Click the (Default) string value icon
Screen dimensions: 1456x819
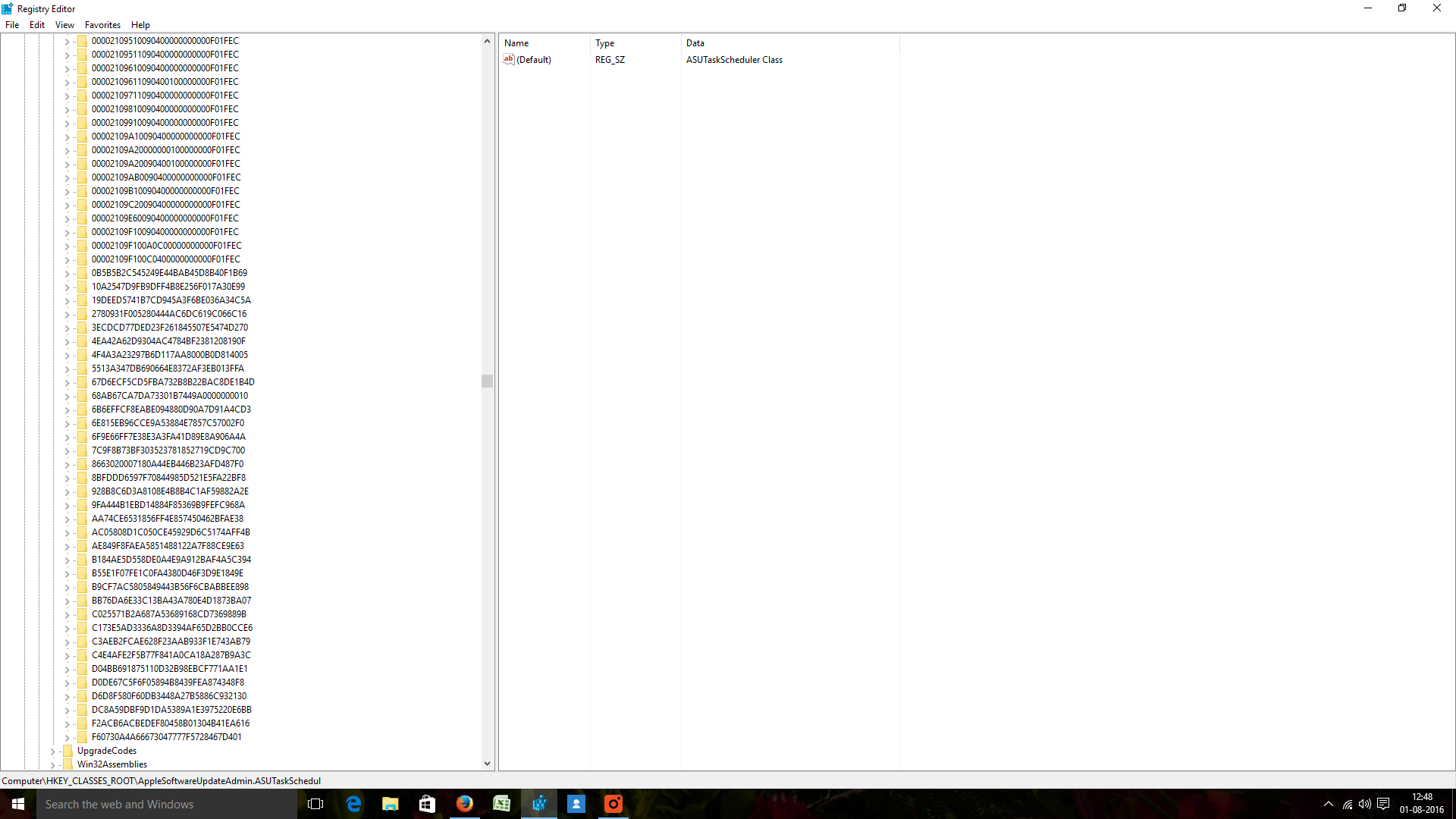pos(509,59)
